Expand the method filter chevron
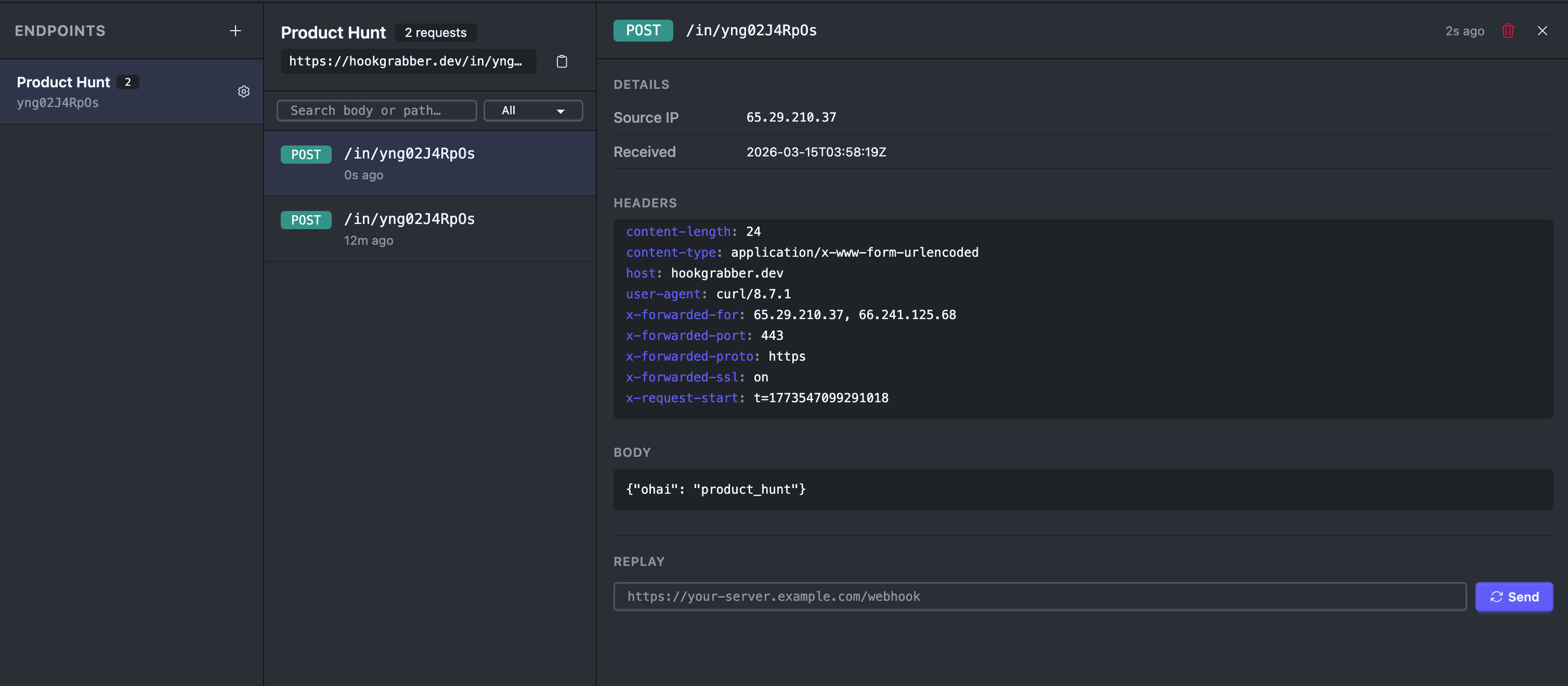 pyautogui.click(x=560, y=111)
